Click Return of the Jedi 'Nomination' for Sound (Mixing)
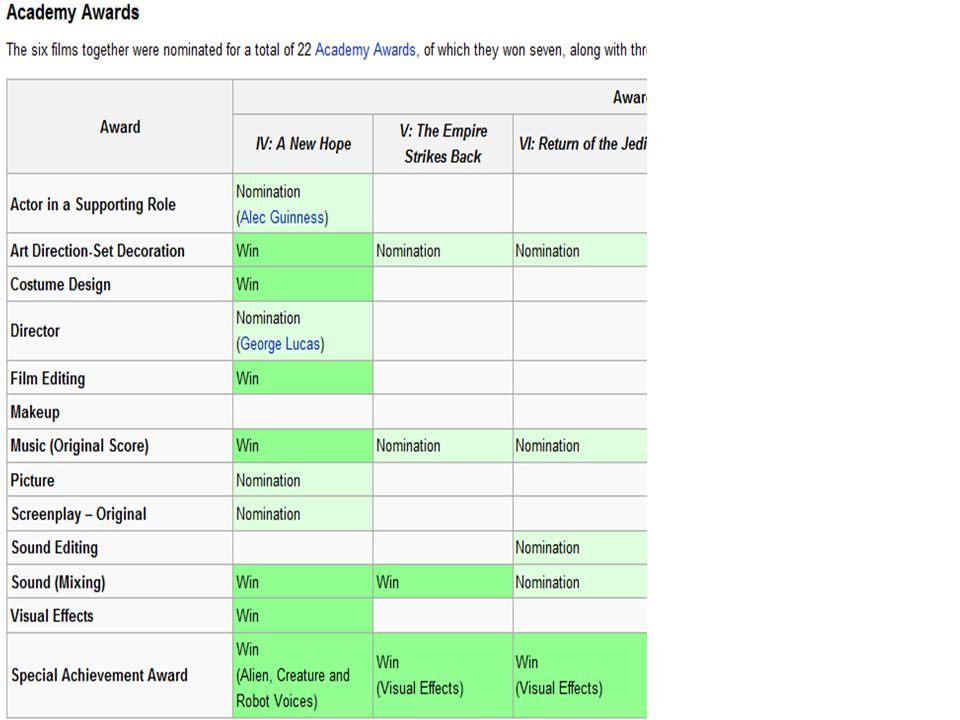The image size is (960, 720). tap(580, 582)
